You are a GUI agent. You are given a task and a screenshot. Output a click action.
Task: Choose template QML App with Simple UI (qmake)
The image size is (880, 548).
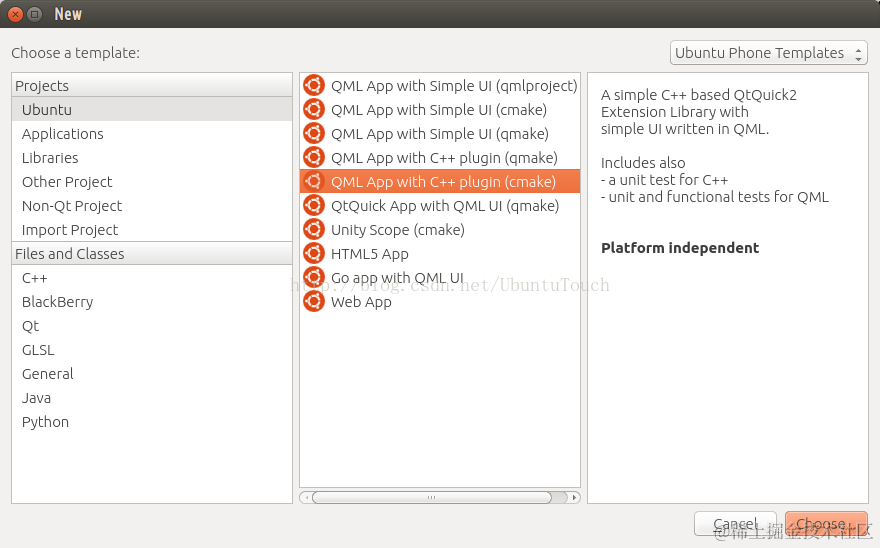[440, 134]
